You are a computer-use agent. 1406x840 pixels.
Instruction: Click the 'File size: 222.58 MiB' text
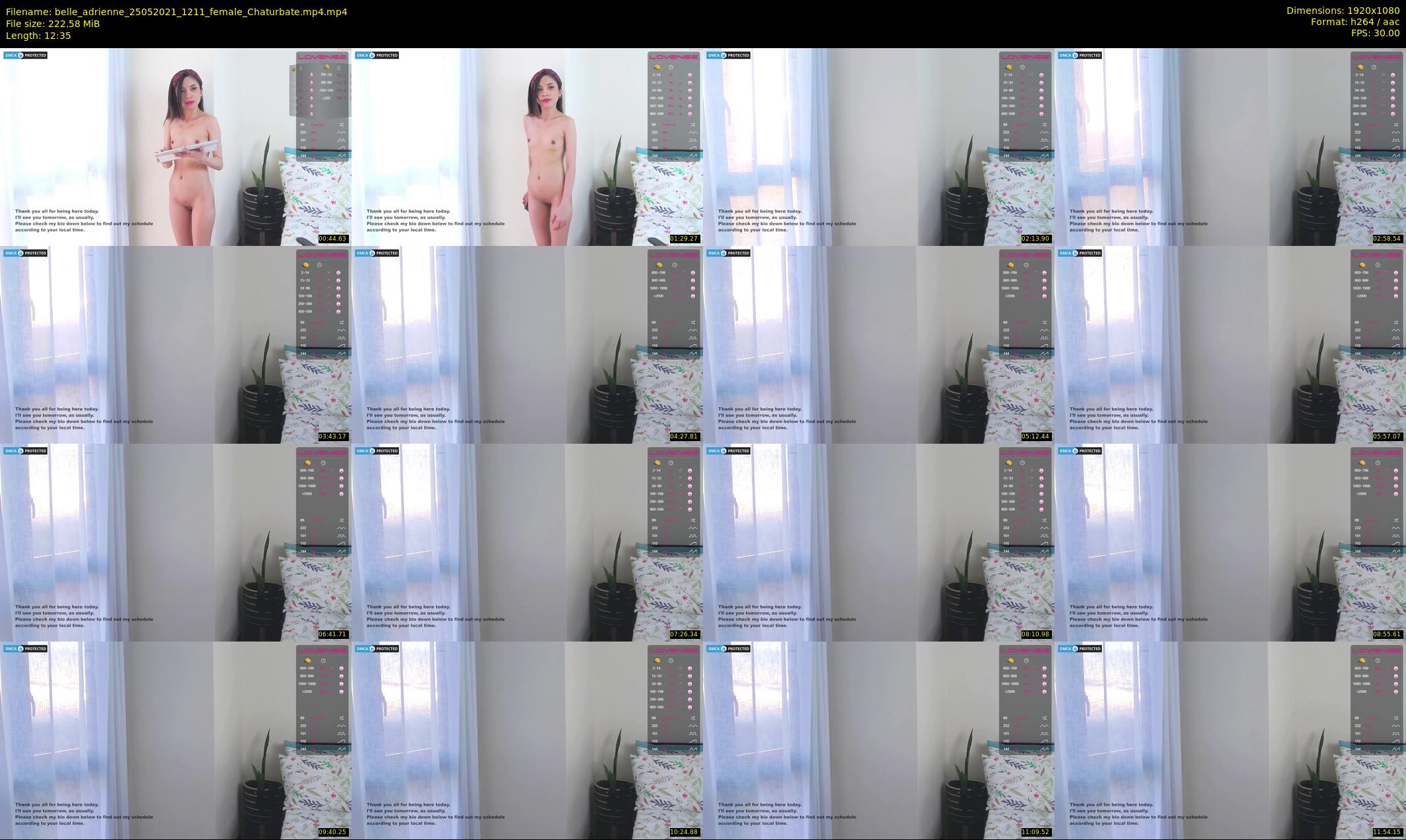pyautogui.click(x=53, y=24)
